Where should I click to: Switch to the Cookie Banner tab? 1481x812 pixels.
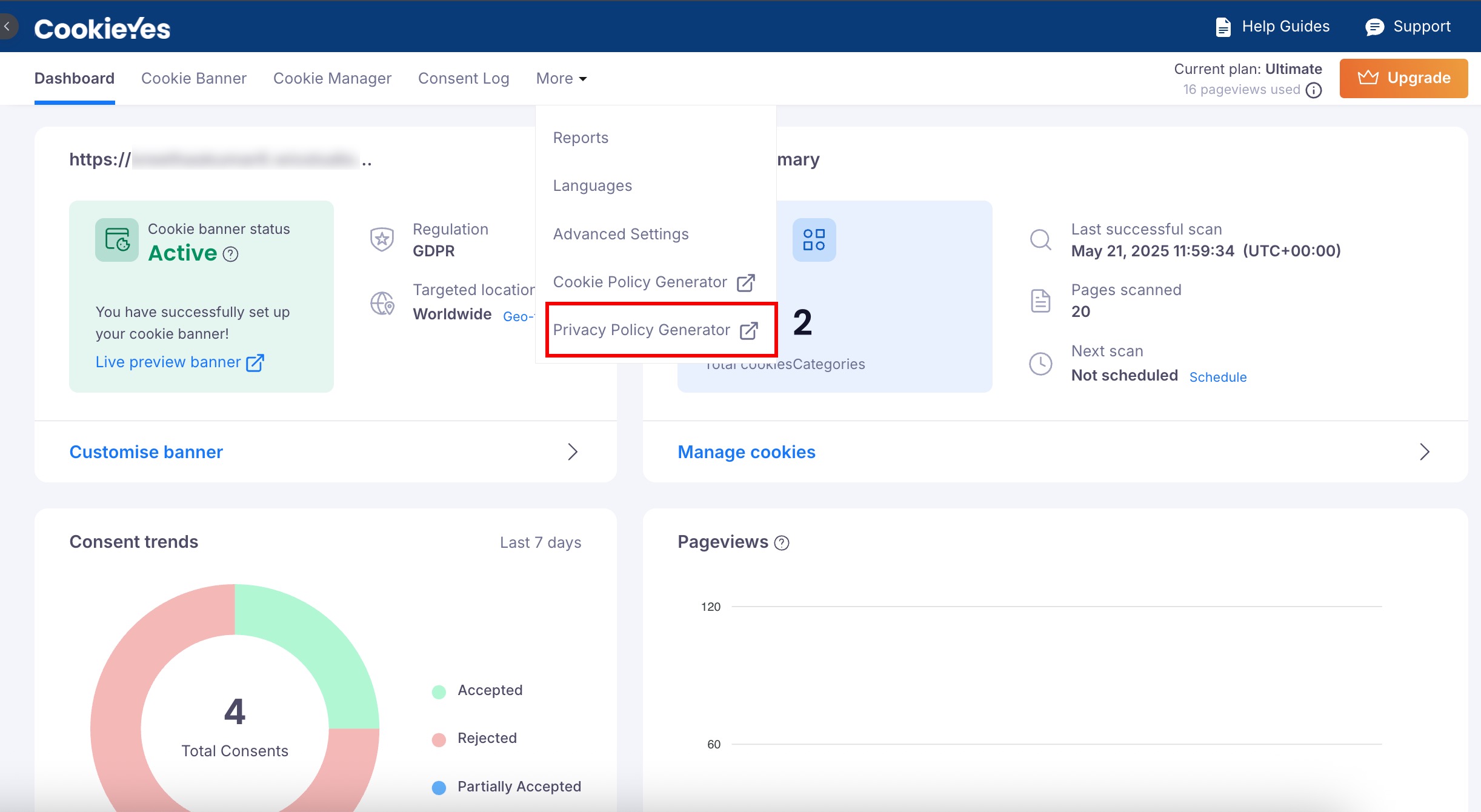pyautogui.click(x=193, y=79)
